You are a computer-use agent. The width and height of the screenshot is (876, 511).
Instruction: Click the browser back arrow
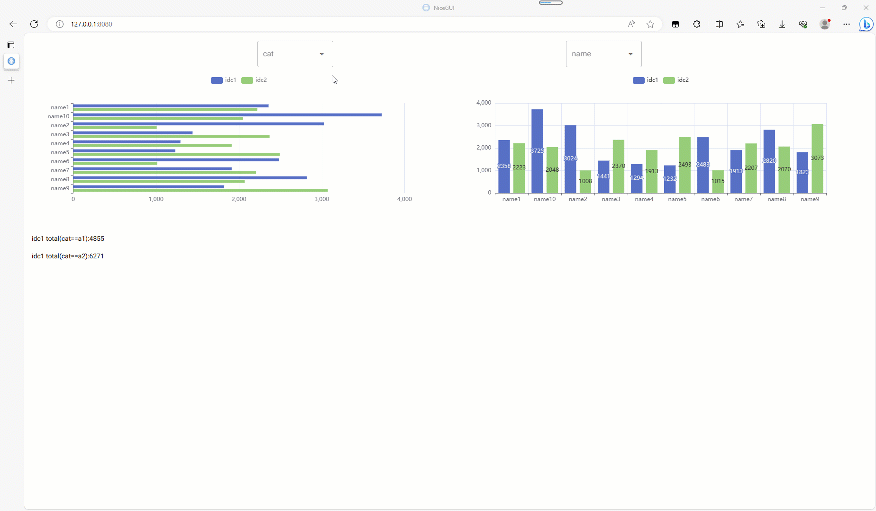point(13,24)
